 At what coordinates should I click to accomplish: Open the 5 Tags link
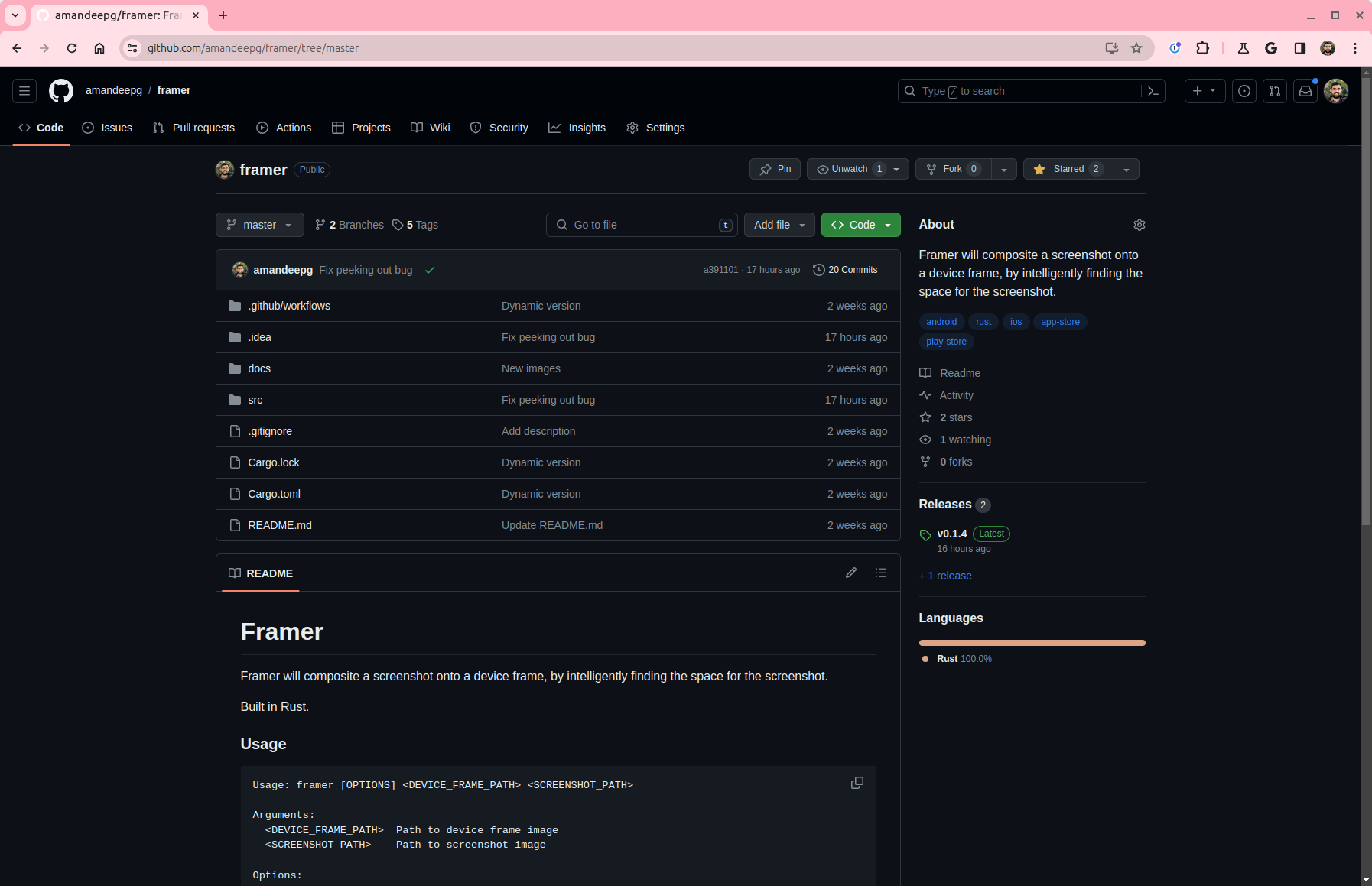[x=415, y=225]
